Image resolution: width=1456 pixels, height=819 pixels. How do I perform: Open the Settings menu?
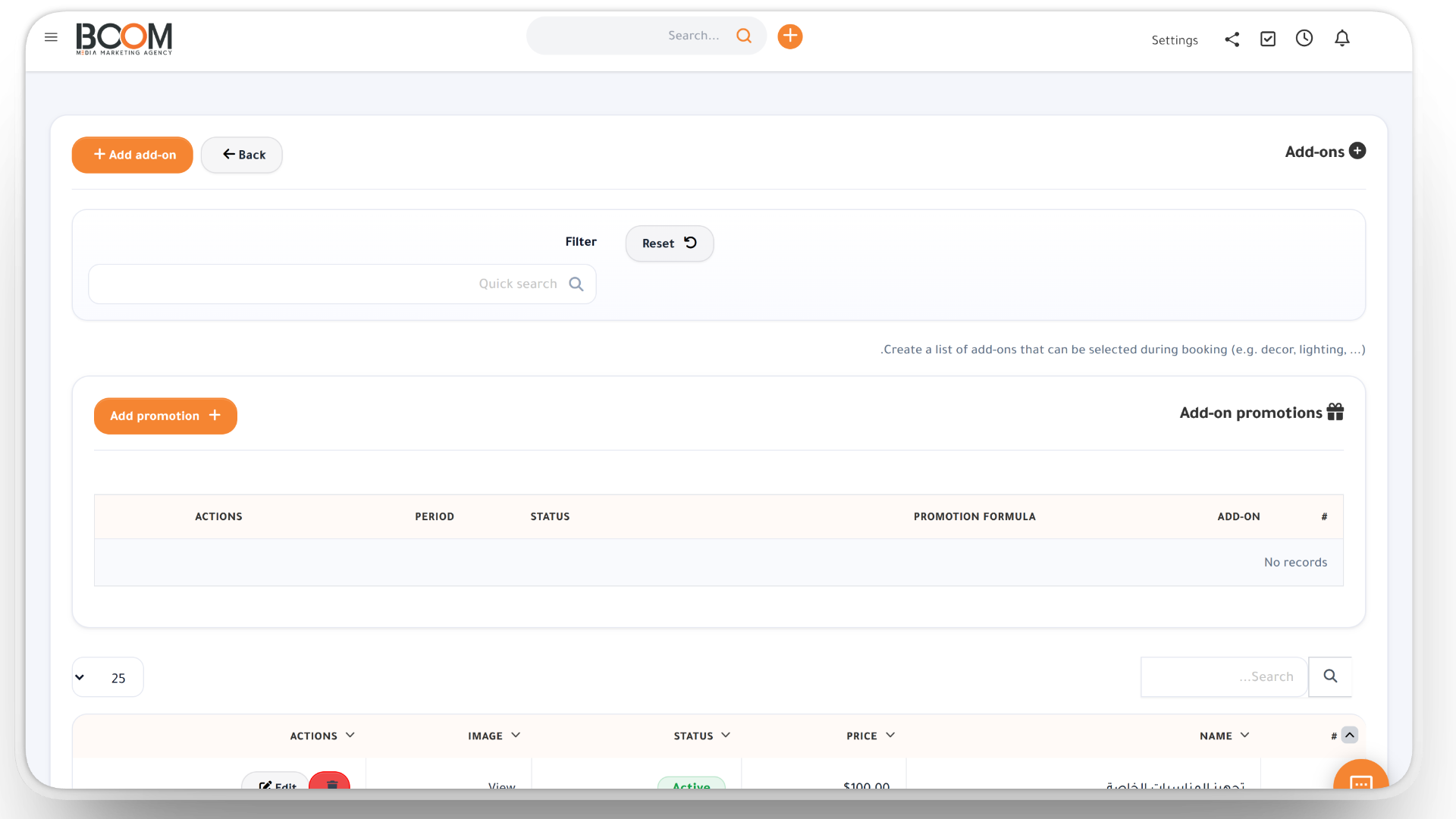1175,40
